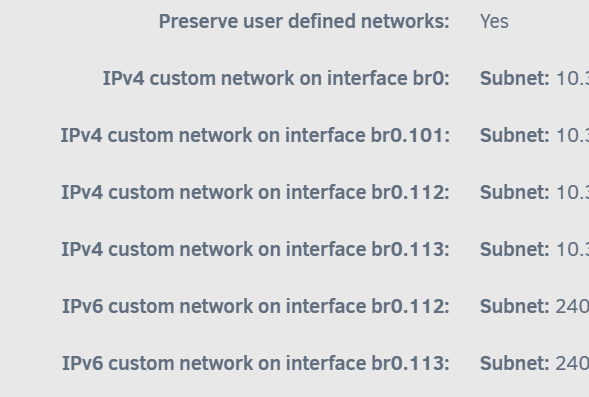This screenshot has height=397, width=589.
Task: Select the subnet address value for br0
Action: [x=572, y=78]
